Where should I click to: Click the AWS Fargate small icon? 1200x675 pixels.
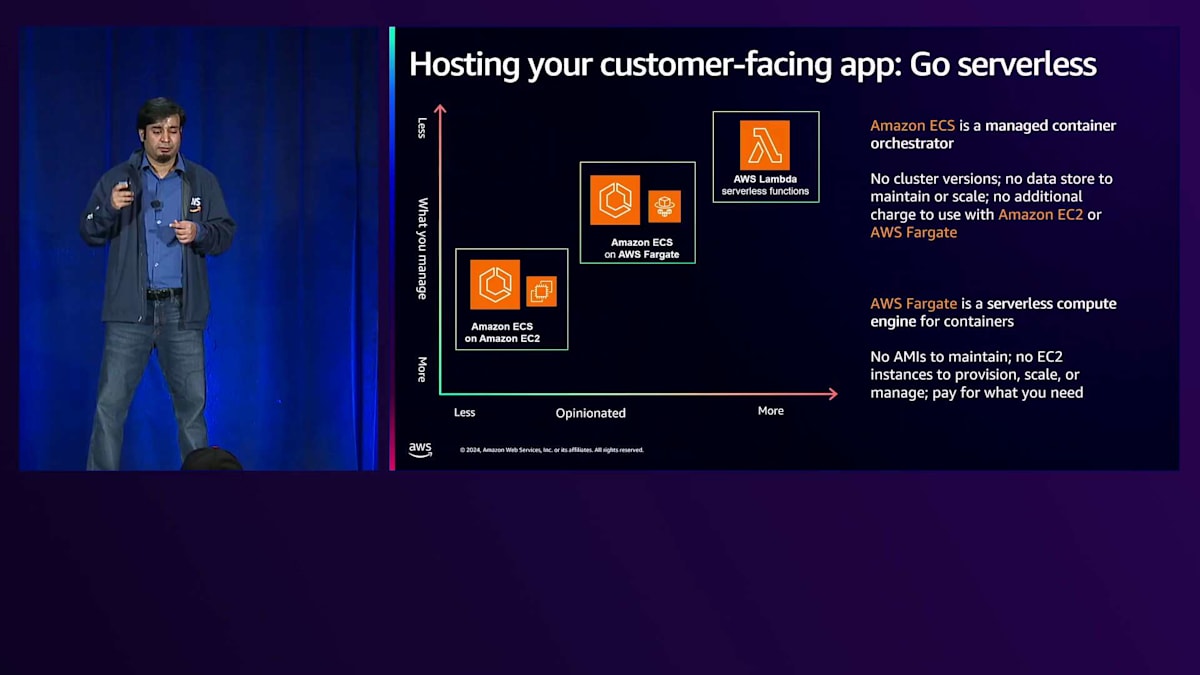coord(665,207)
